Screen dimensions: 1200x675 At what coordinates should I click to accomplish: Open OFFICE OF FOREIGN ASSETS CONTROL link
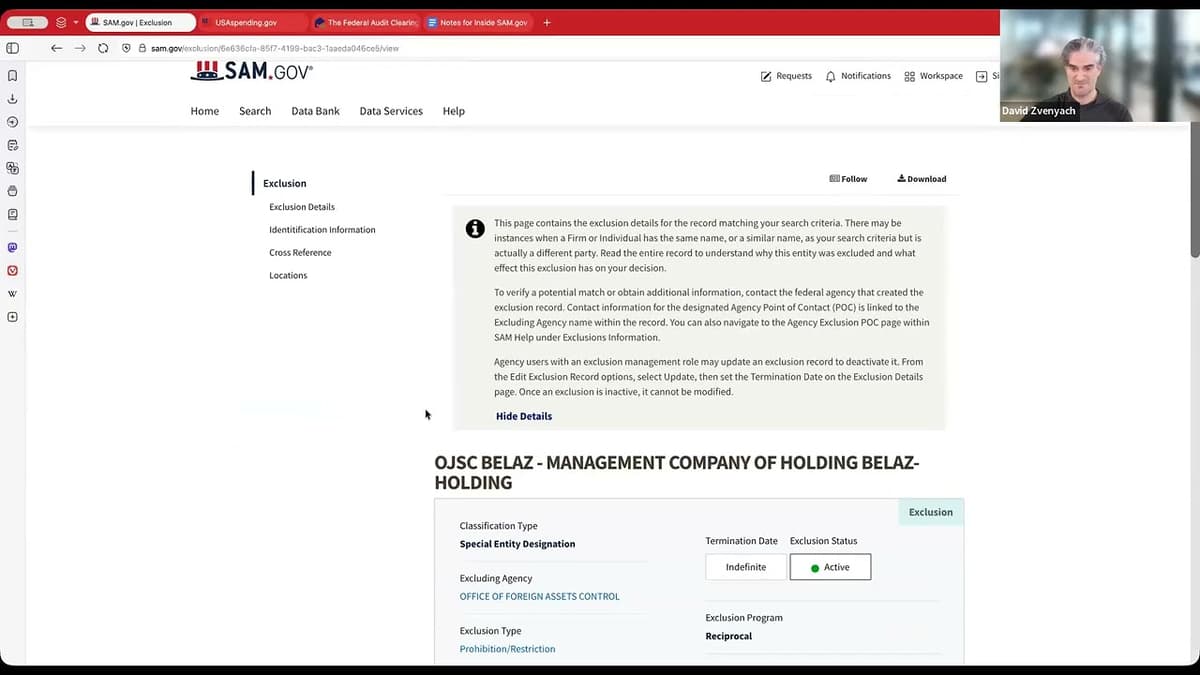click(540, 597)
